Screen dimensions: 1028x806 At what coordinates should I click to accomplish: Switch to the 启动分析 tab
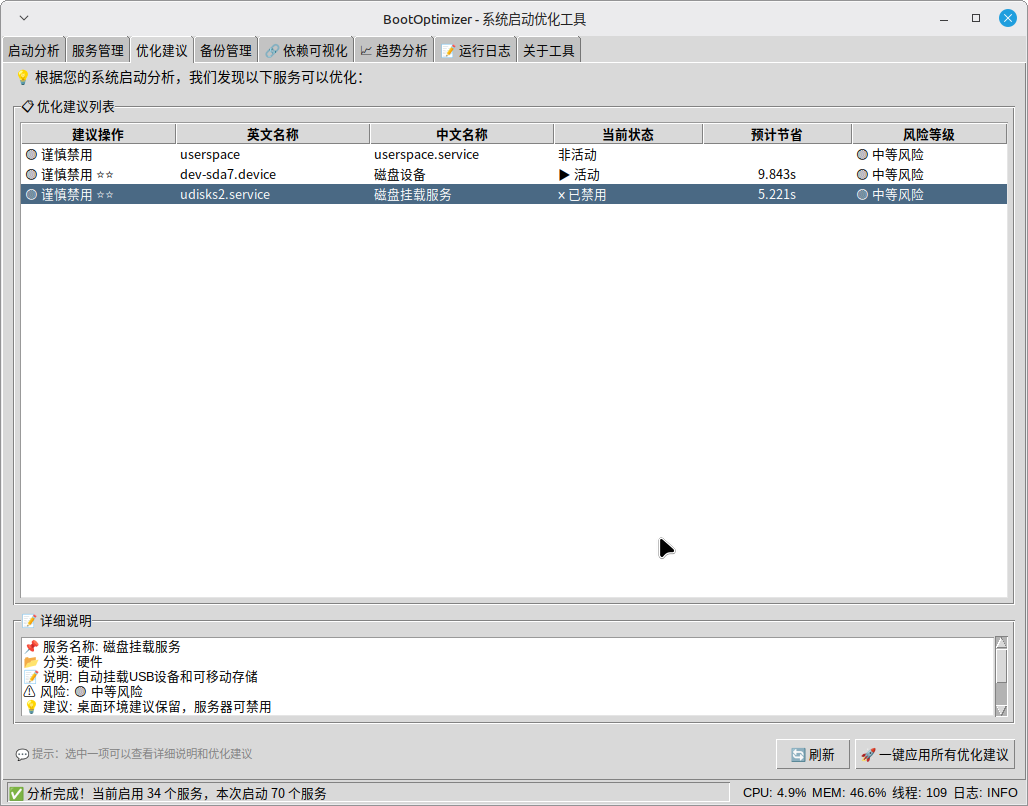pos(33,50)
